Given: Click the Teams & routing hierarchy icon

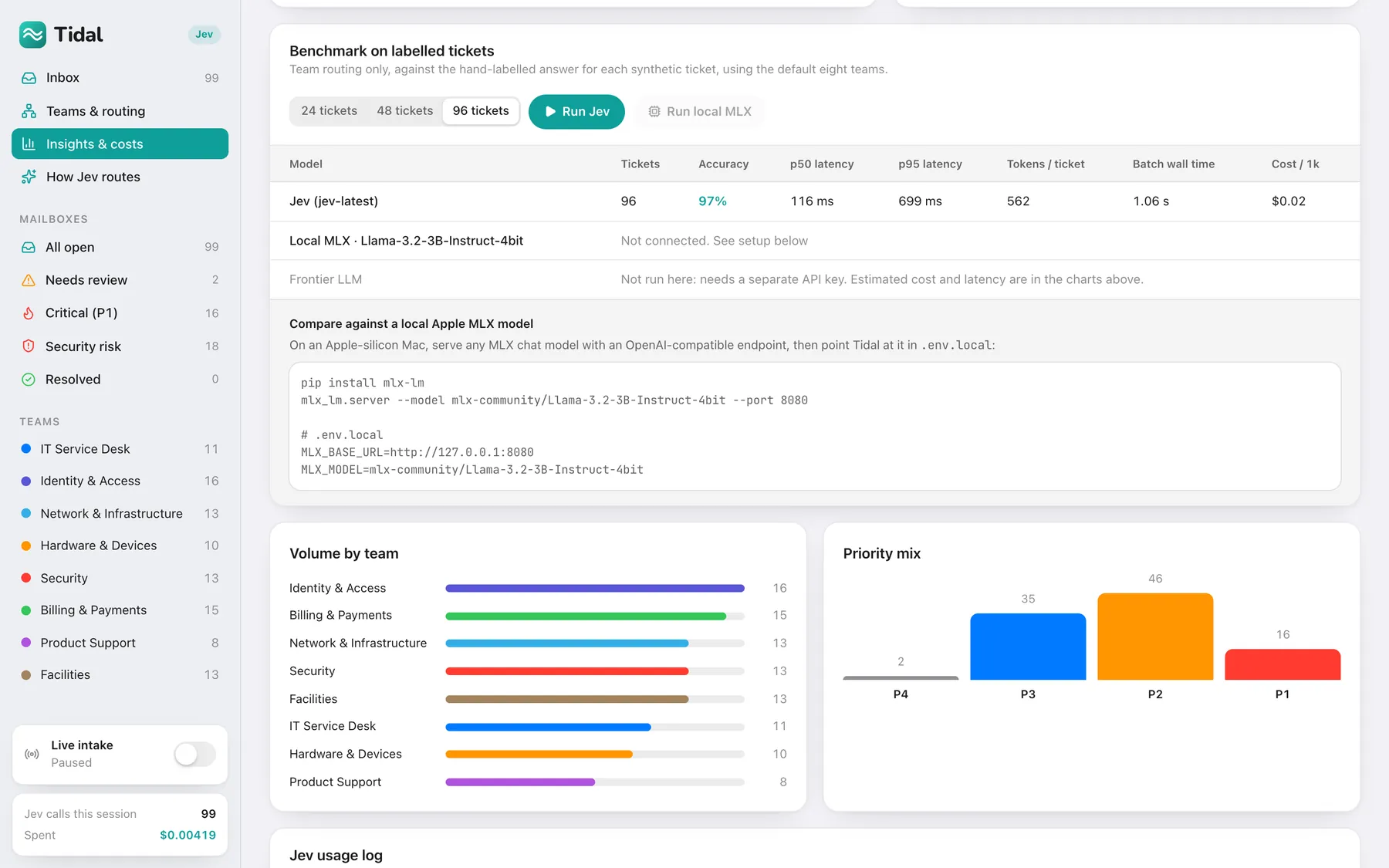Looking at the screenshot, I should [x=29, y=111].
